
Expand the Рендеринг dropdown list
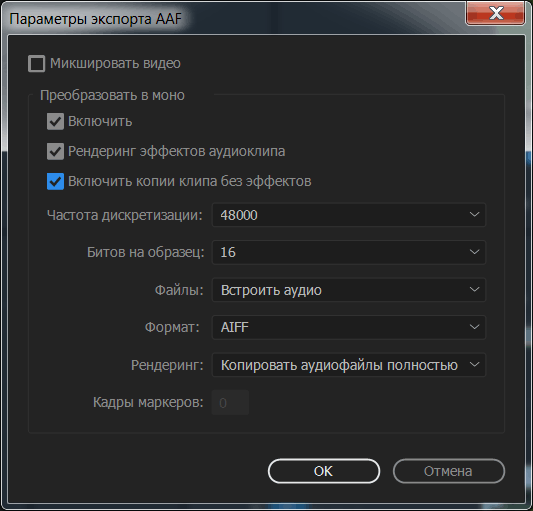pos(349,365)
